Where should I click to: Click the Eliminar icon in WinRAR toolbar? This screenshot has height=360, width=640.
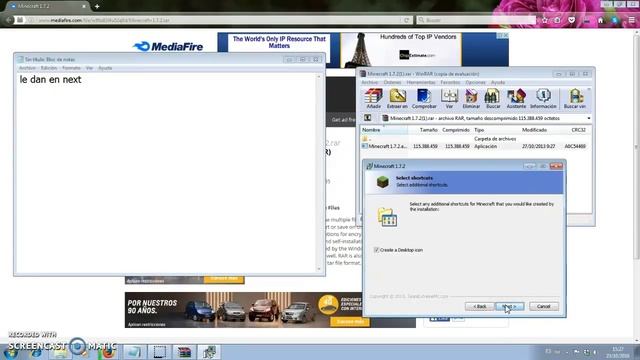(x=471, y=99)
